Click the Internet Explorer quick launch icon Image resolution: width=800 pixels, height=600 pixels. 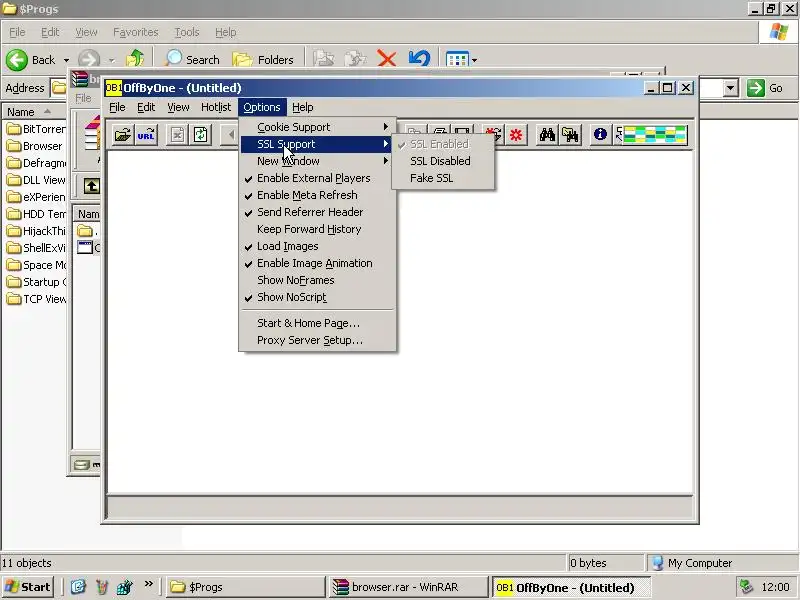coord(78,587)
